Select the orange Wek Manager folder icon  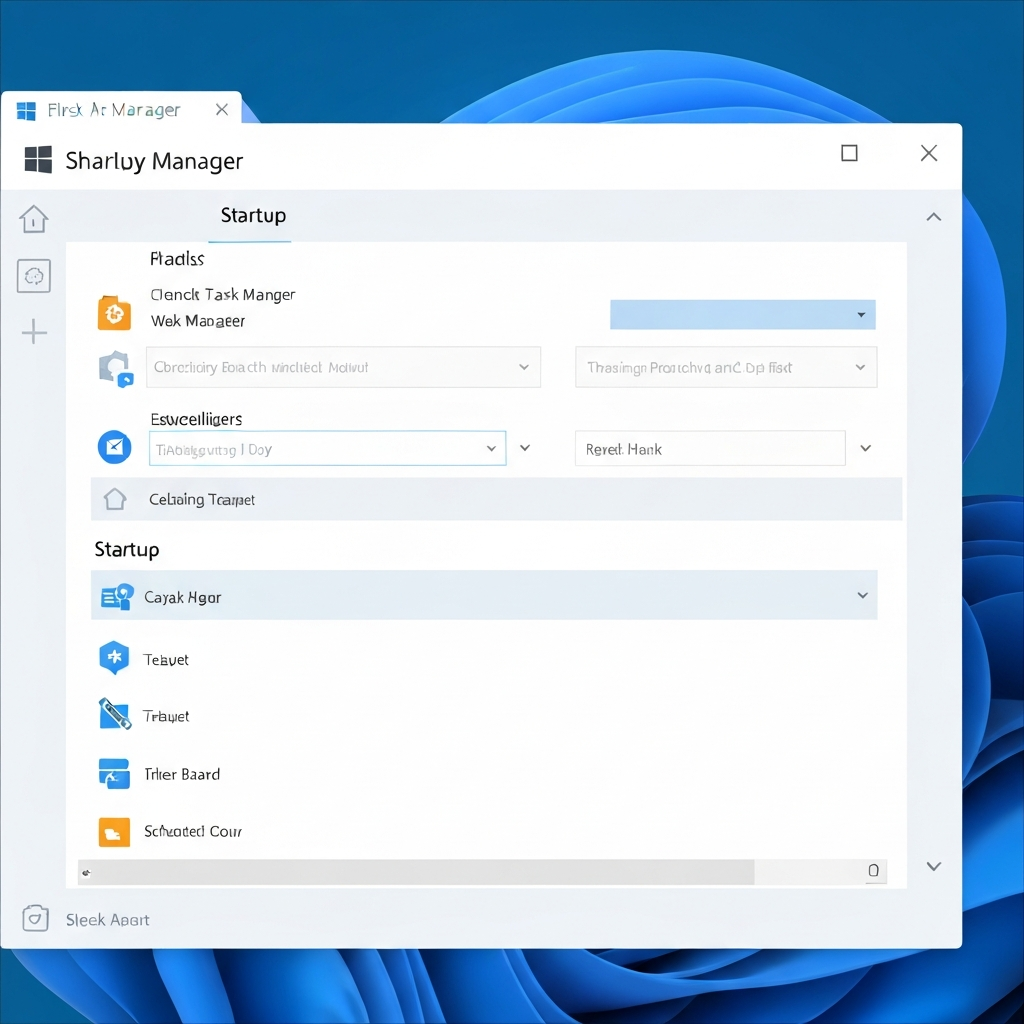coord(113,313)
